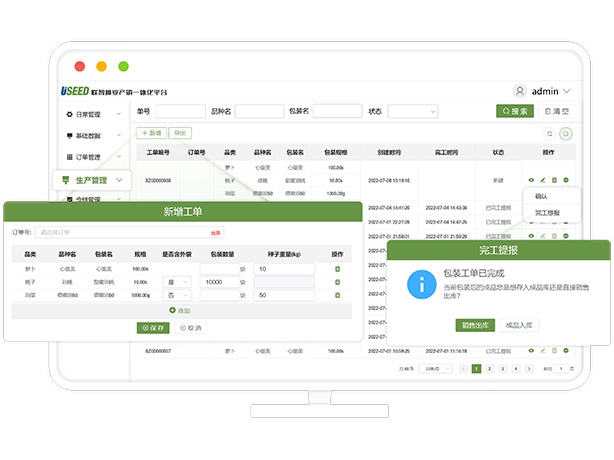Open the 基础数据 sidebar menu item
This screenshot has width=614, height=460.
click(x=92, y=136)
